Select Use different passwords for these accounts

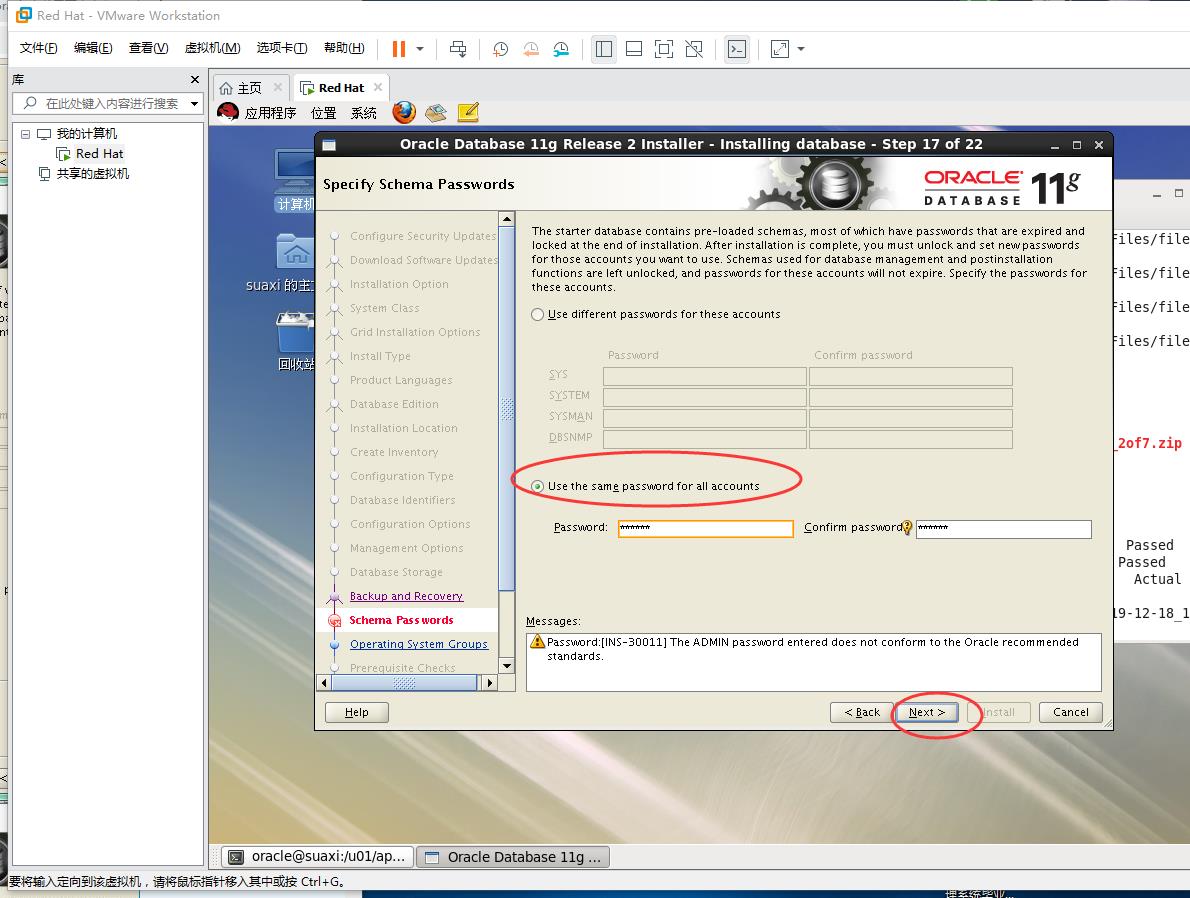(537, 314)
